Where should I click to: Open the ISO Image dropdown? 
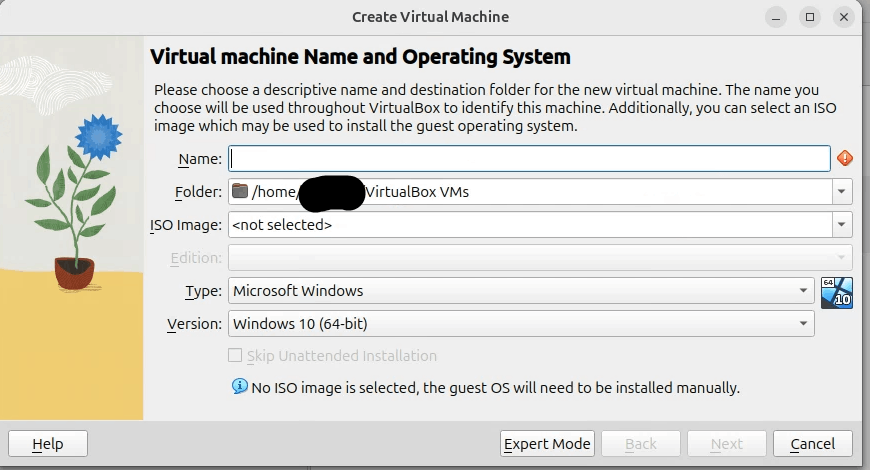(842, 225)
